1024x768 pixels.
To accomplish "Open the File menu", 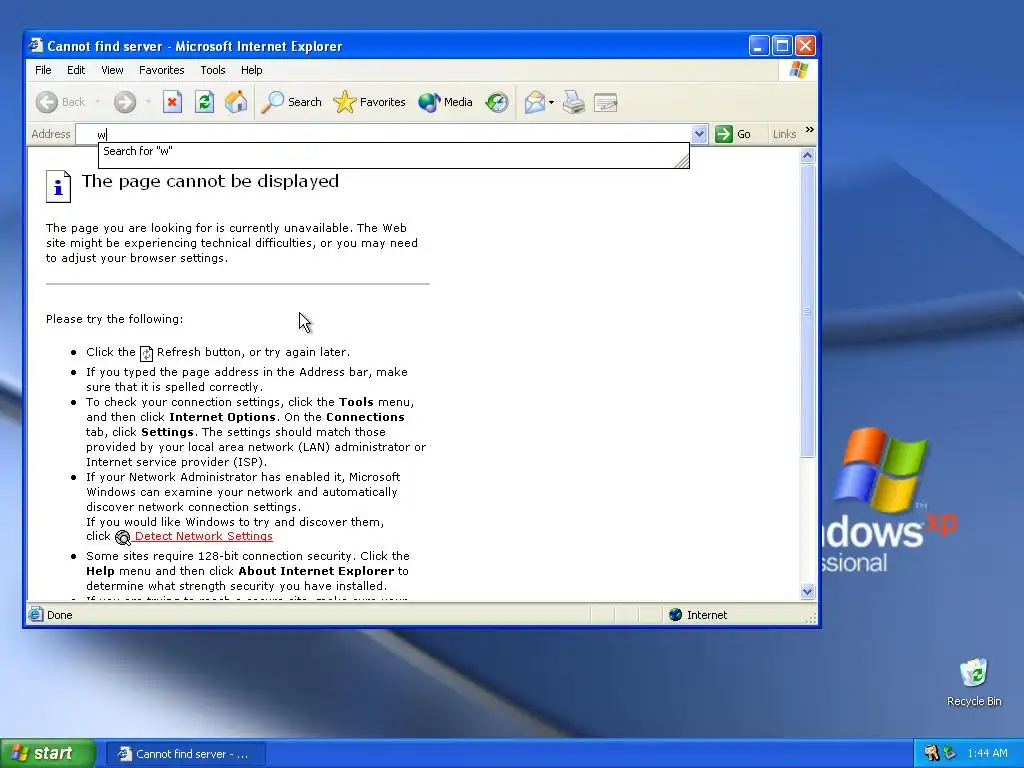I will (x=43, y=70).
